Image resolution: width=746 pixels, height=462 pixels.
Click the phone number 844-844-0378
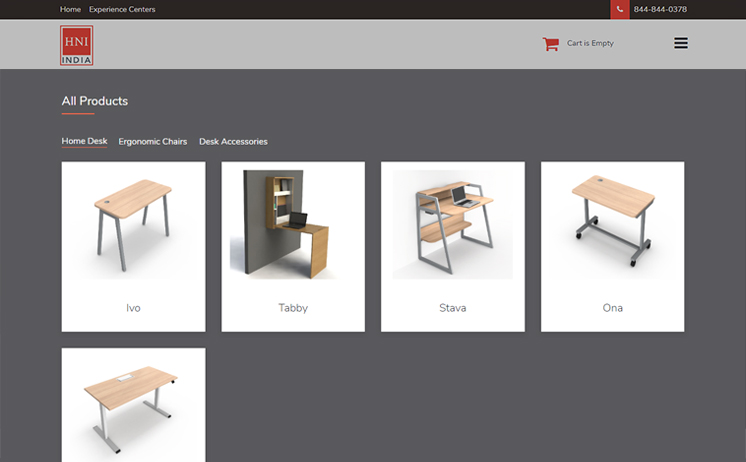[660, 9]
